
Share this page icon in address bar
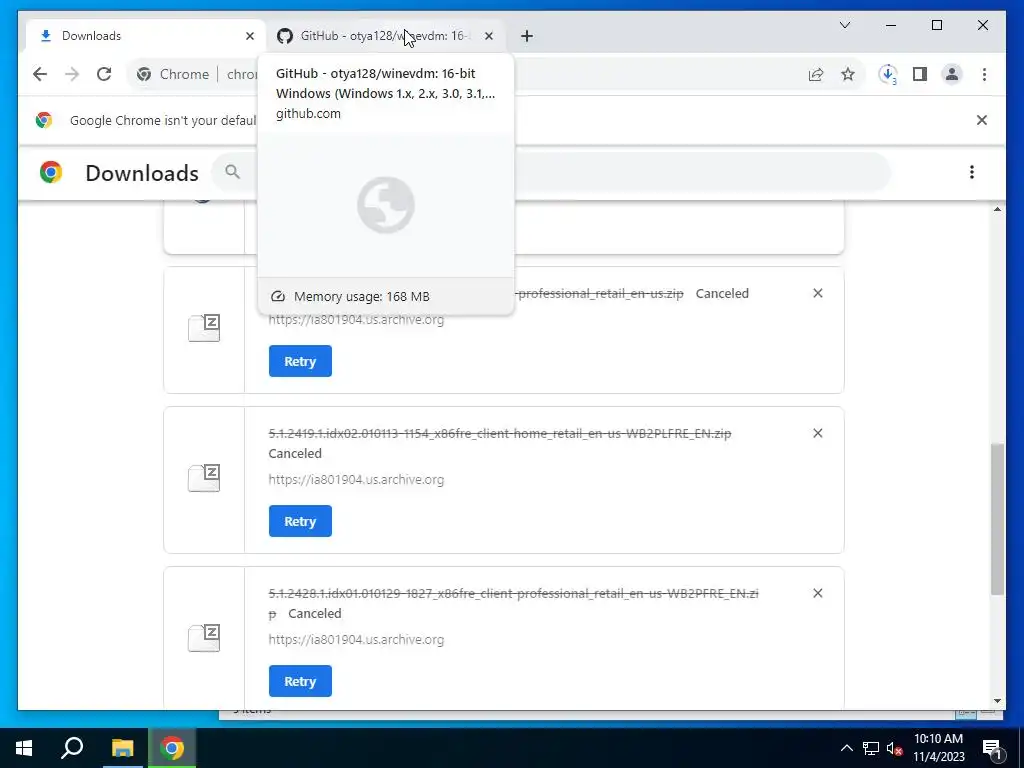pyautogui.click(x=816, y=74)
